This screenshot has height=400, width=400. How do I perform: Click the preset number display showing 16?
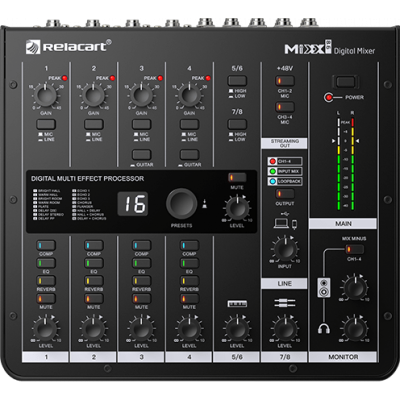[133, 204]
